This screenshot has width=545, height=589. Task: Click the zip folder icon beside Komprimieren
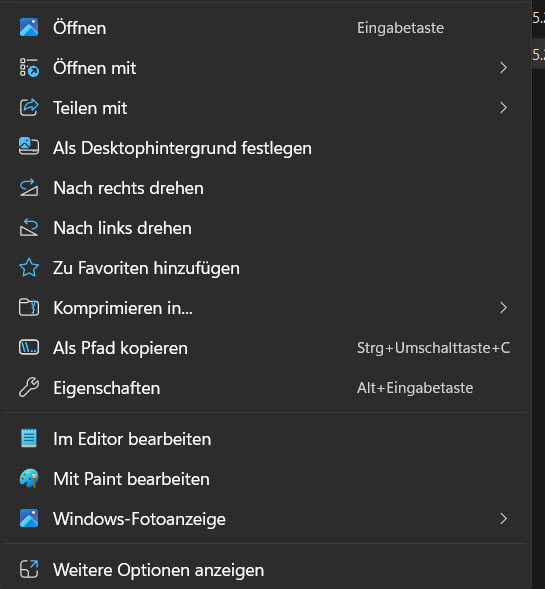29,307
